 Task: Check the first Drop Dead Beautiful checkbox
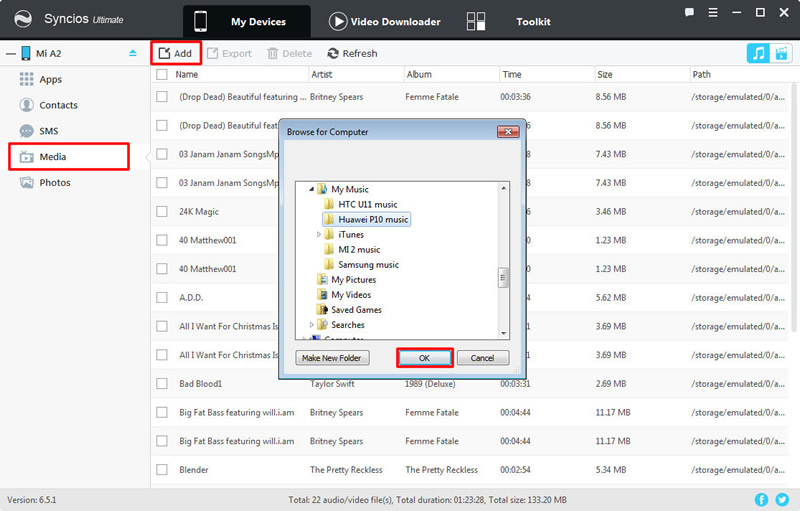tap(162, 96)
